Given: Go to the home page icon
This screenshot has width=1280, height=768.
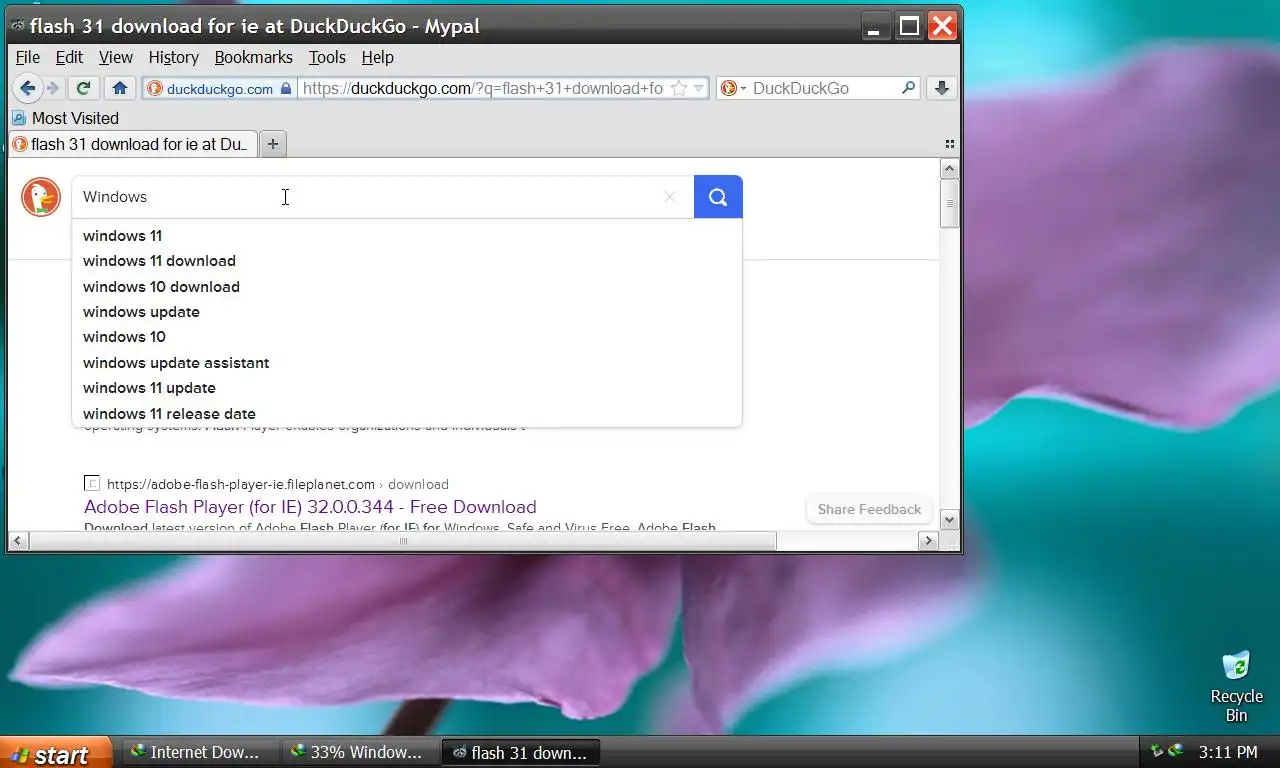Looking at the screenshot, I should (120, 88).
